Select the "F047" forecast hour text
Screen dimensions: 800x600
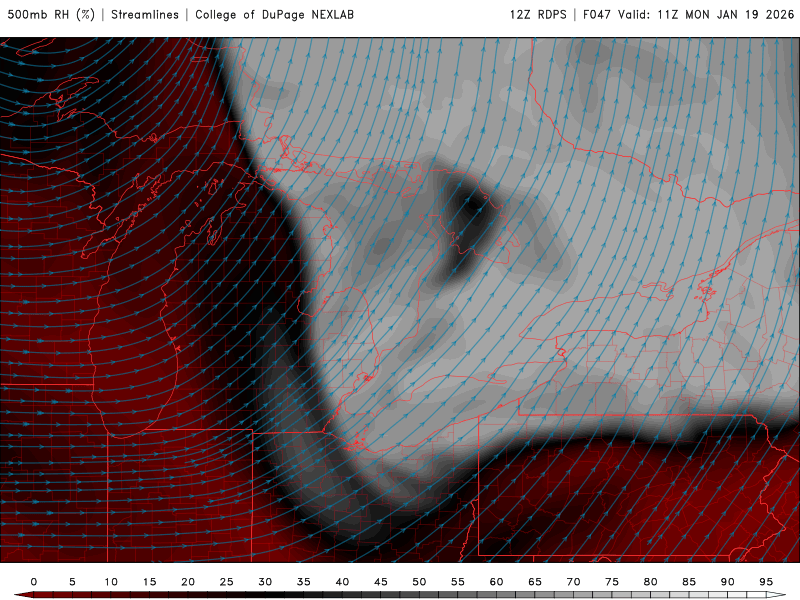click(596, 14)
